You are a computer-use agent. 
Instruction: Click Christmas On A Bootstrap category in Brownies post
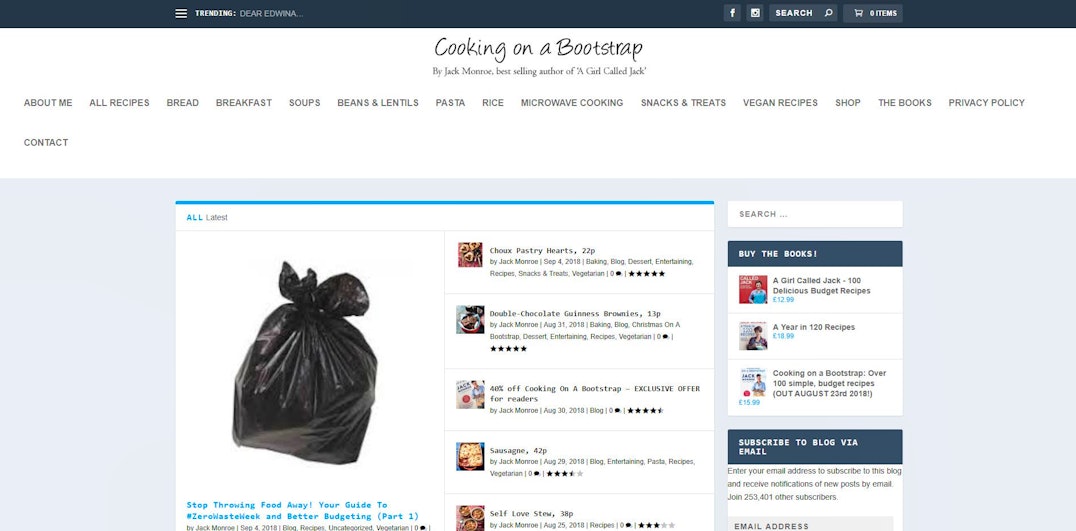click(x=587, y=331)
